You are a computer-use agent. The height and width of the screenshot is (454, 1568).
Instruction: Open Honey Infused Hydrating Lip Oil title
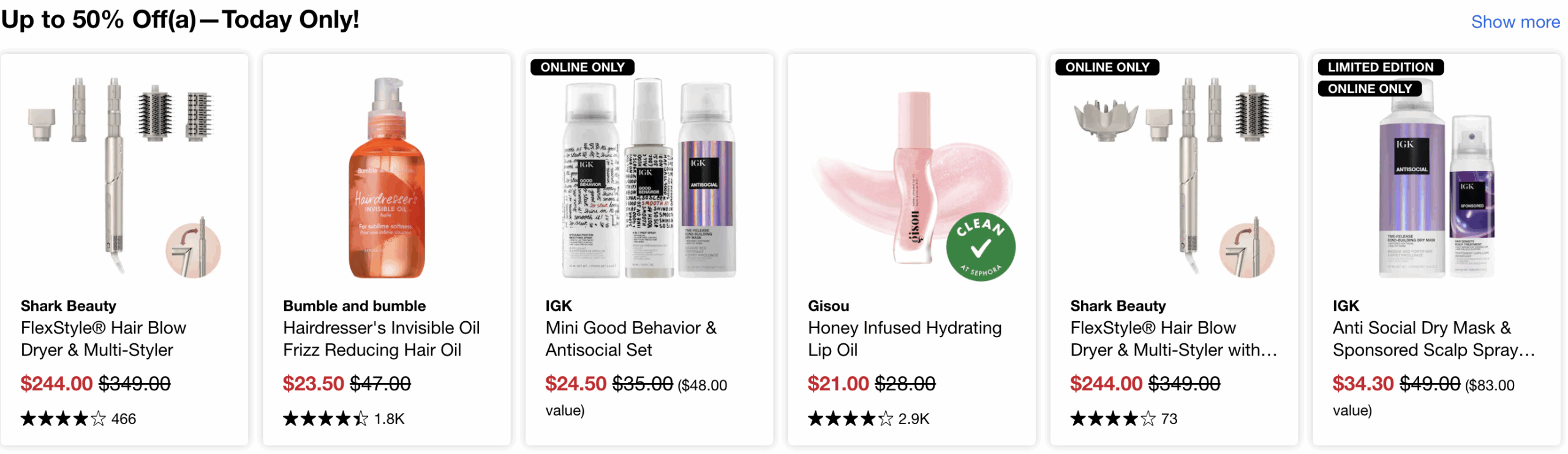coord(904,339)
